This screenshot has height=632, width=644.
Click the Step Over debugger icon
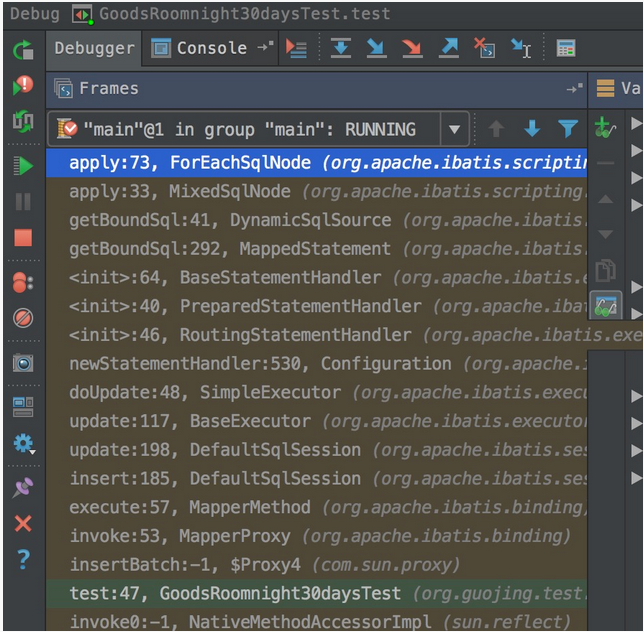[x=341, y=48]
